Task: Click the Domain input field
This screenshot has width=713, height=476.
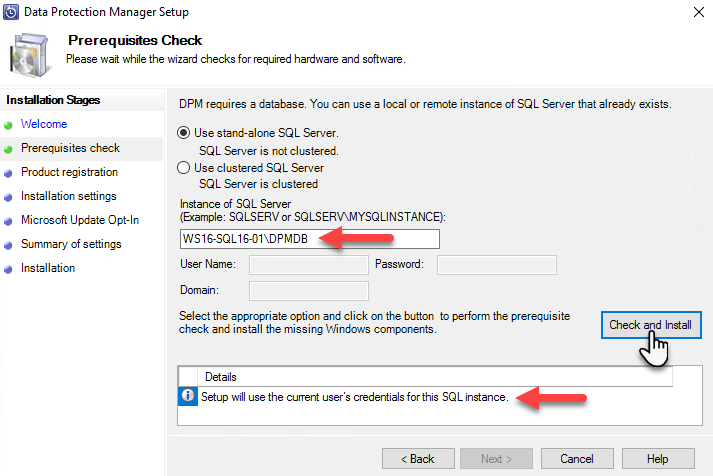Action: (x=309, y=291)
